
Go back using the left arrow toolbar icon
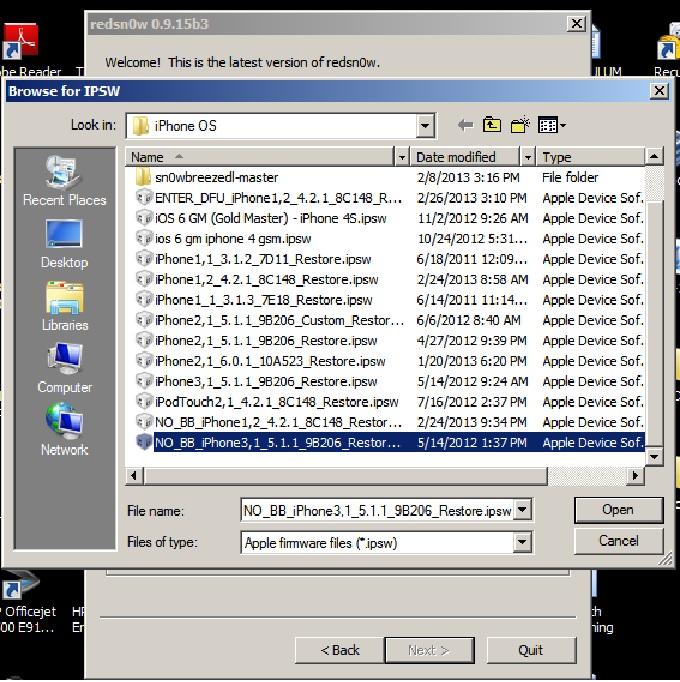[x=465, y=126]
